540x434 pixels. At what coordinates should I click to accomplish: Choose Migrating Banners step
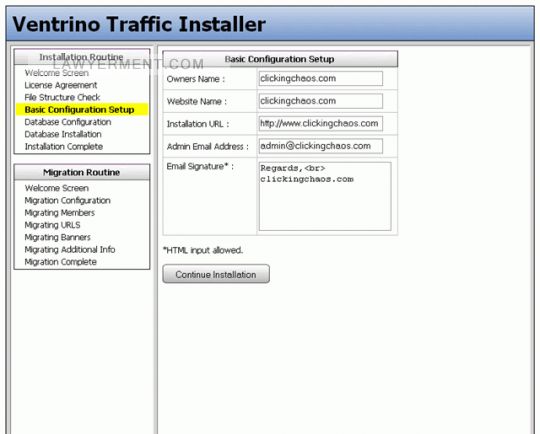pyautogui.click(x=58, y=237)
